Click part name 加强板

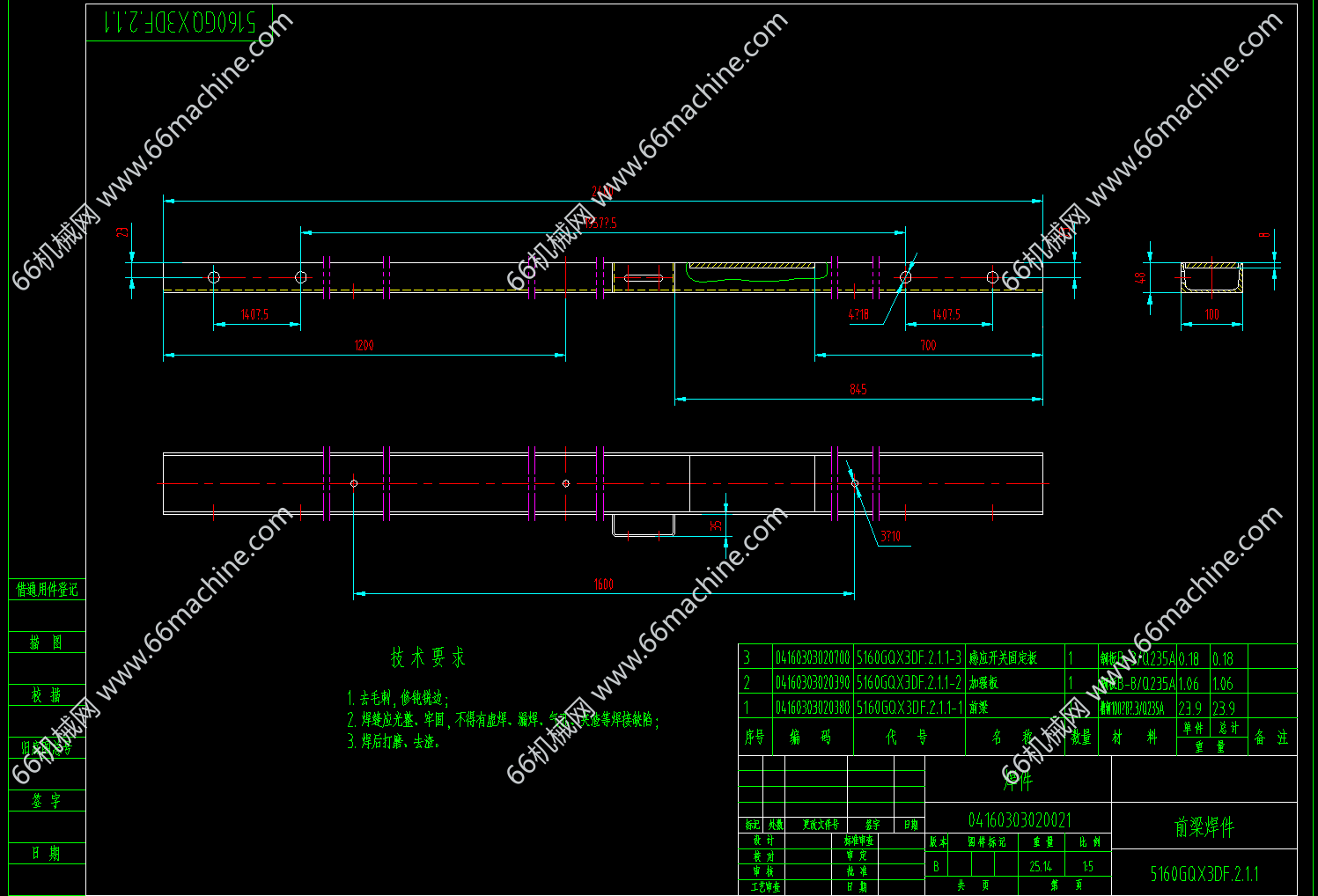[x=983, y=683]
